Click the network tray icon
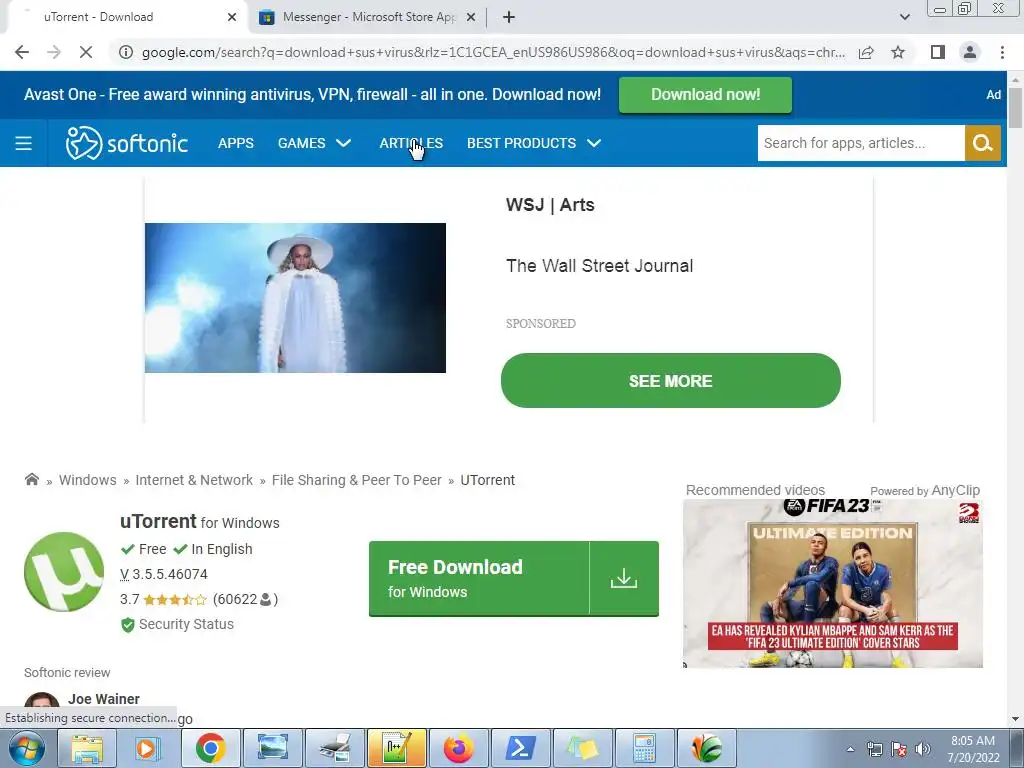The height and width of the screenshot is (768, 1024). coord(874,749)
